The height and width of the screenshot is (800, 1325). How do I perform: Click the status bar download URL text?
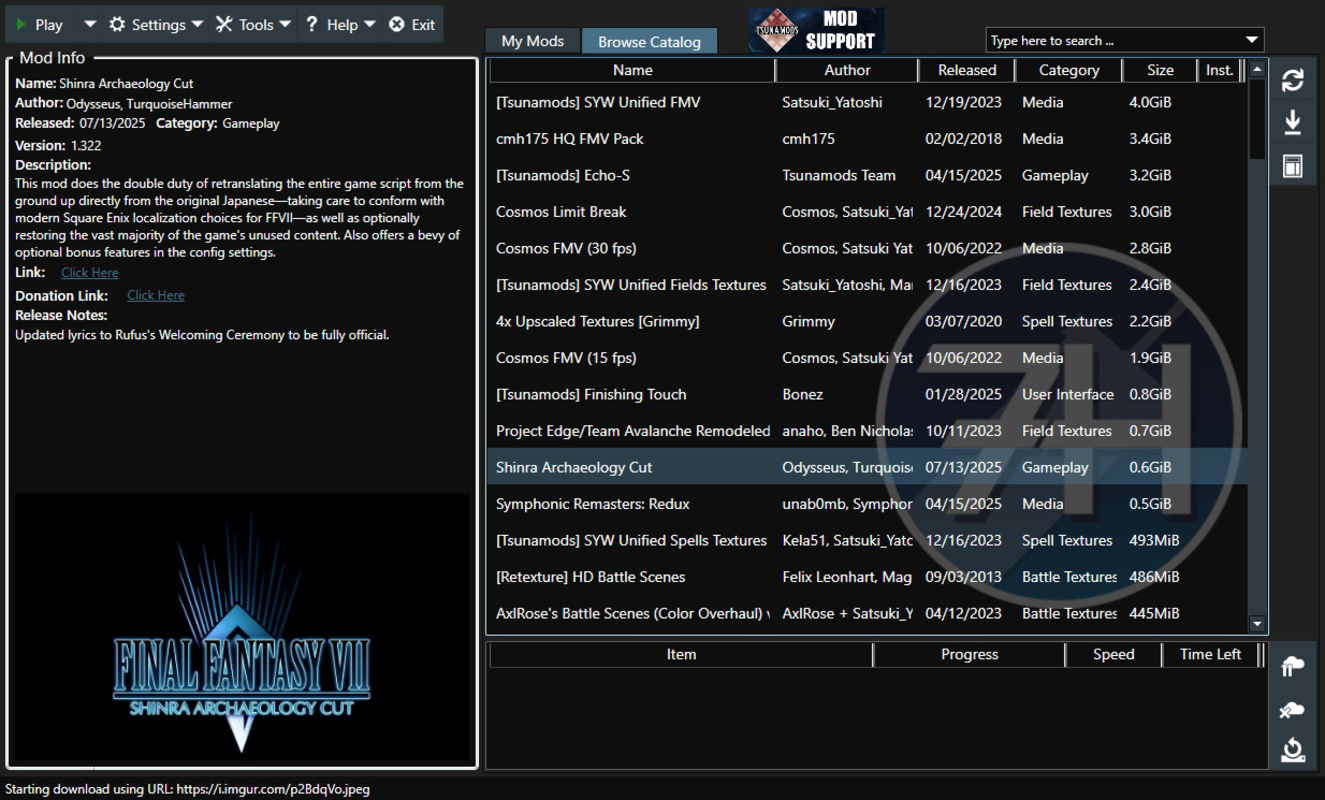(x=187, y=789)
